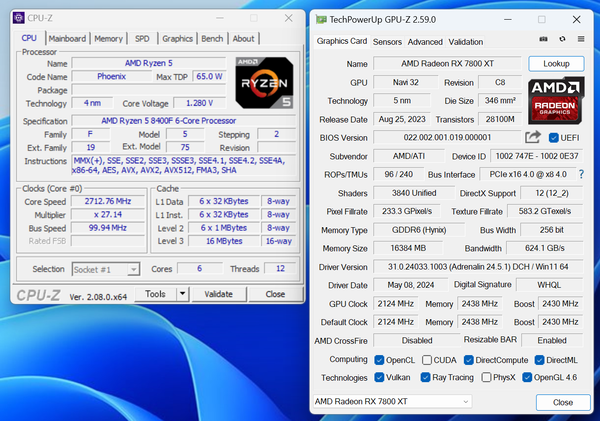600x421 pixels.
Task: Click the Level 3 cache value 16 MBytes
Action: tap(224, 241)
